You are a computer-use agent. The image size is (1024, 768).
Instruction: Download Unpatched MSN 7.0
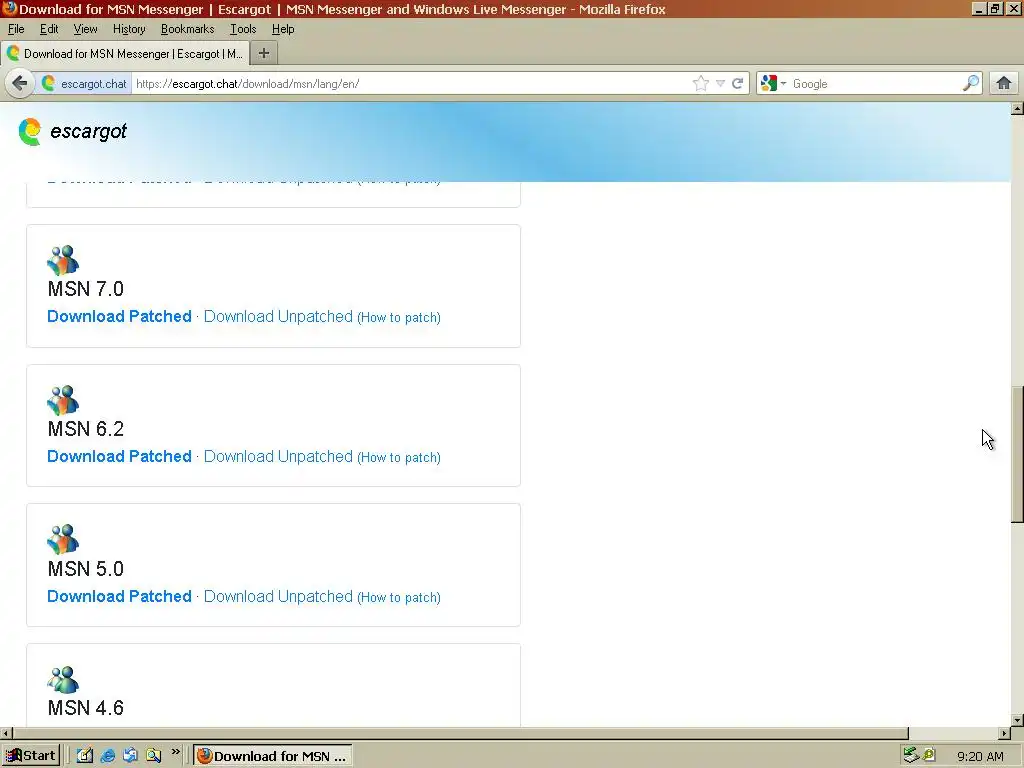(x=278, y=316)
